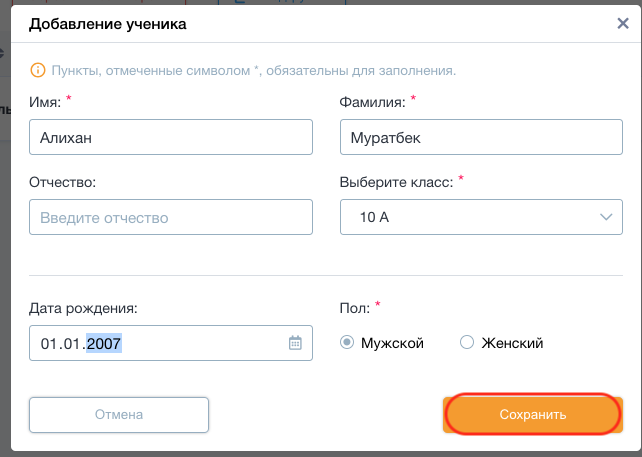Click the orange info icon near notice
This screenshot has height=457, width=642.
tap(38, 70)
